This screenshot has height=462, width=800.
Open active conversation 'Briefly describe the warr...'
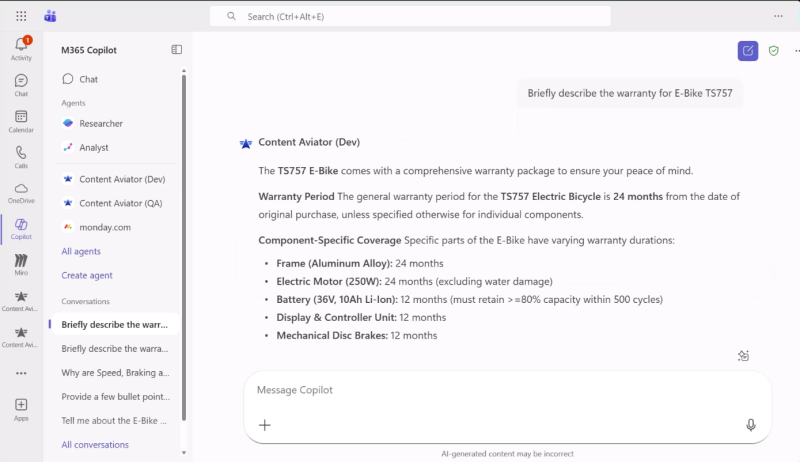[114, 324]
